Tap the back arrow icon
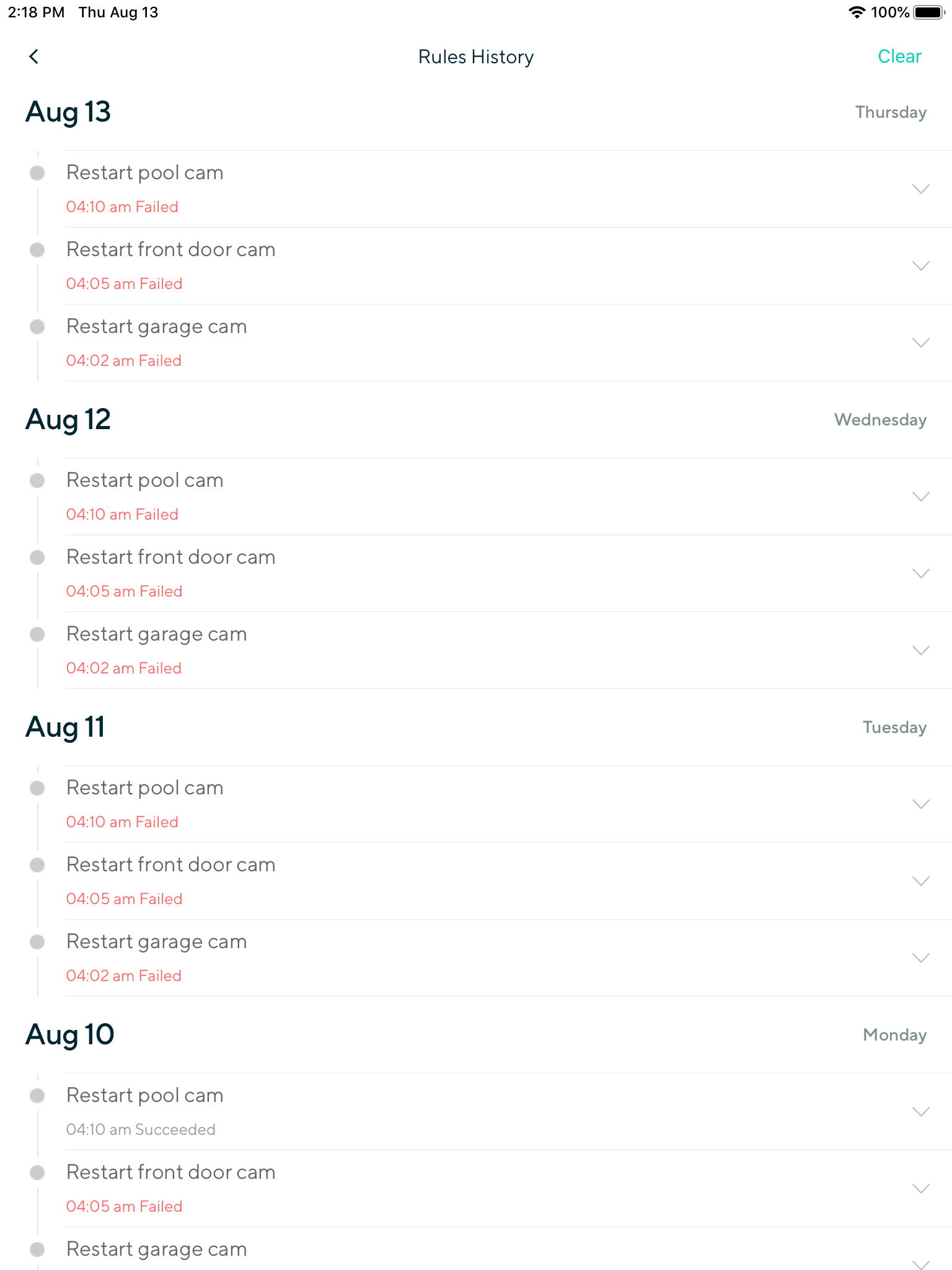Screen dimensions: 952x1270 34,56
